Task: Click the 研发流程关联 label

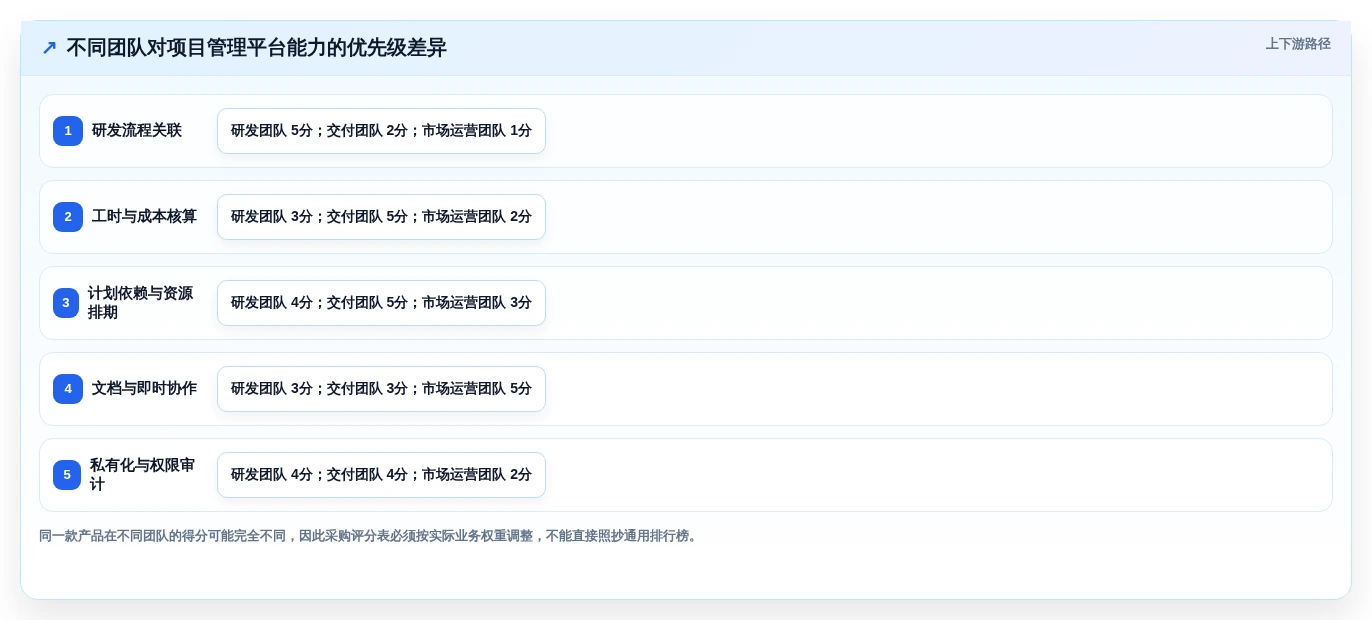Action: [x=137, y=131]
